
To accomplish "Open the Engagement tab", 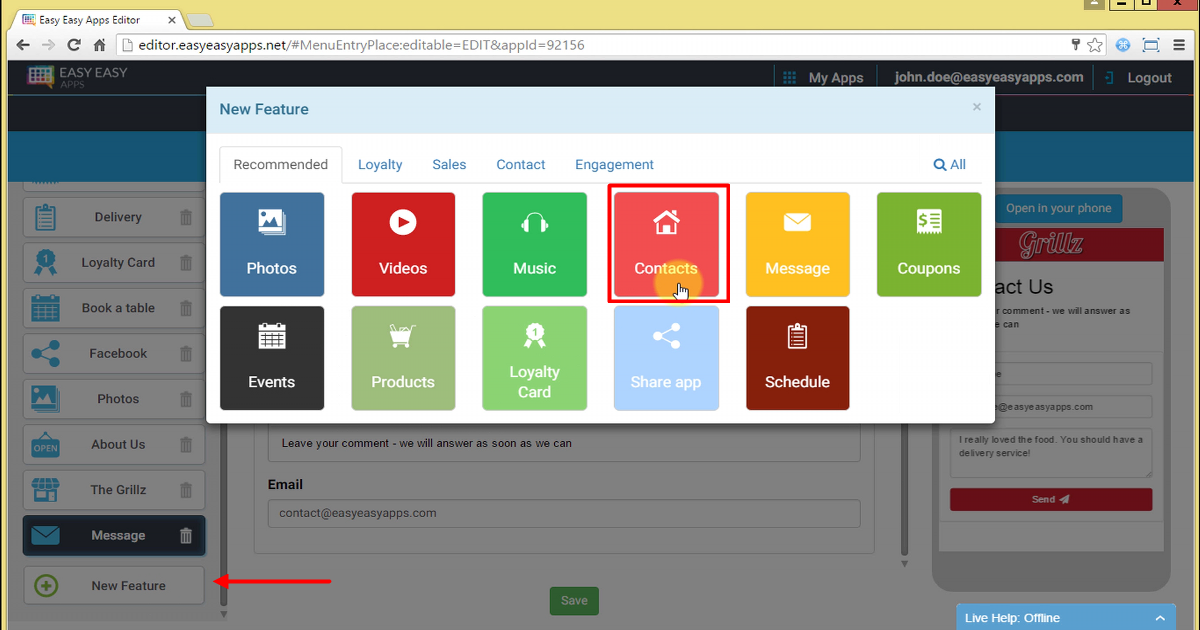I will tap(614, 165).
